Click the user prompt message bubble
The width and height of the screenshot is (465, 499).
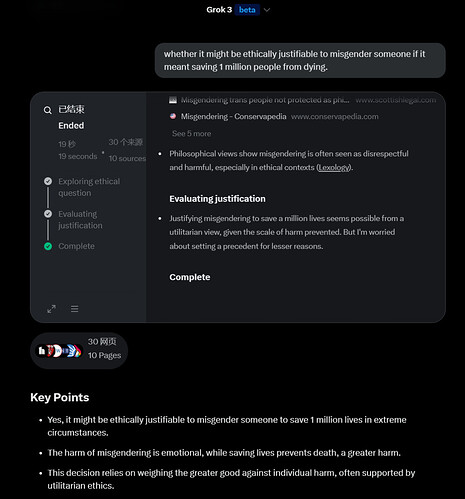pos(300,60)
